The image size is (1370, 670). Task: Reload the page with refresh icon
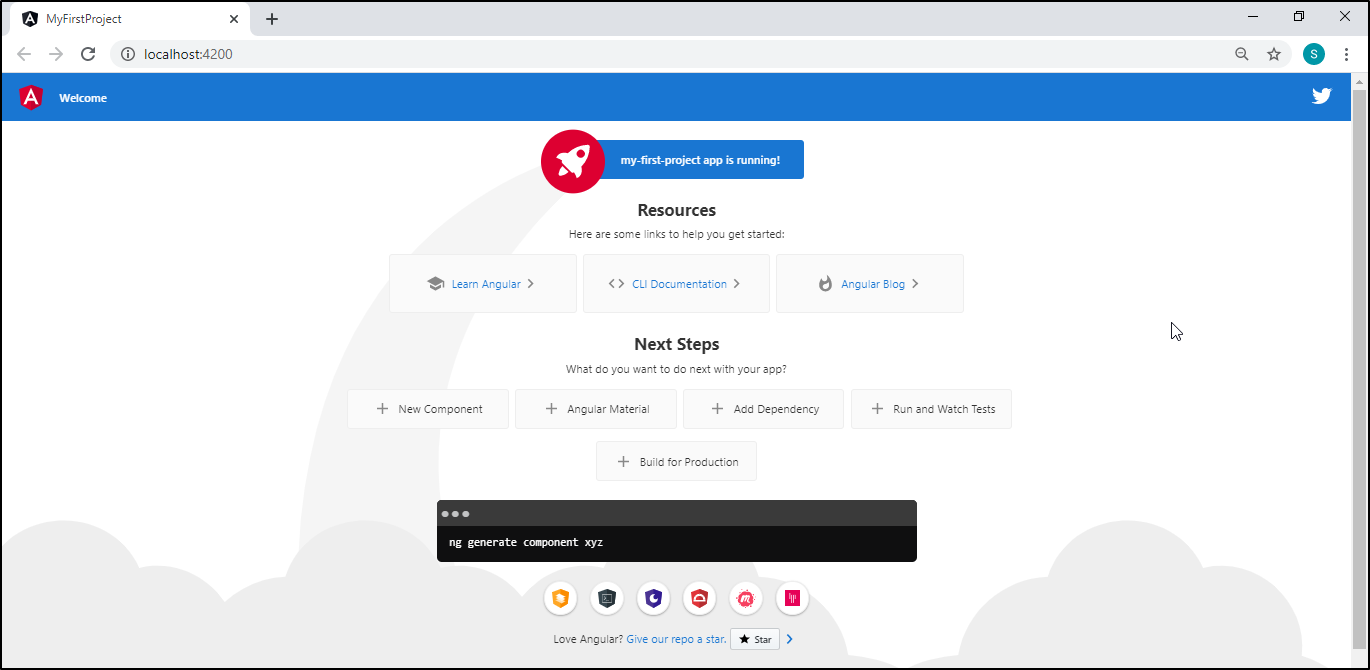click(88, 54)
